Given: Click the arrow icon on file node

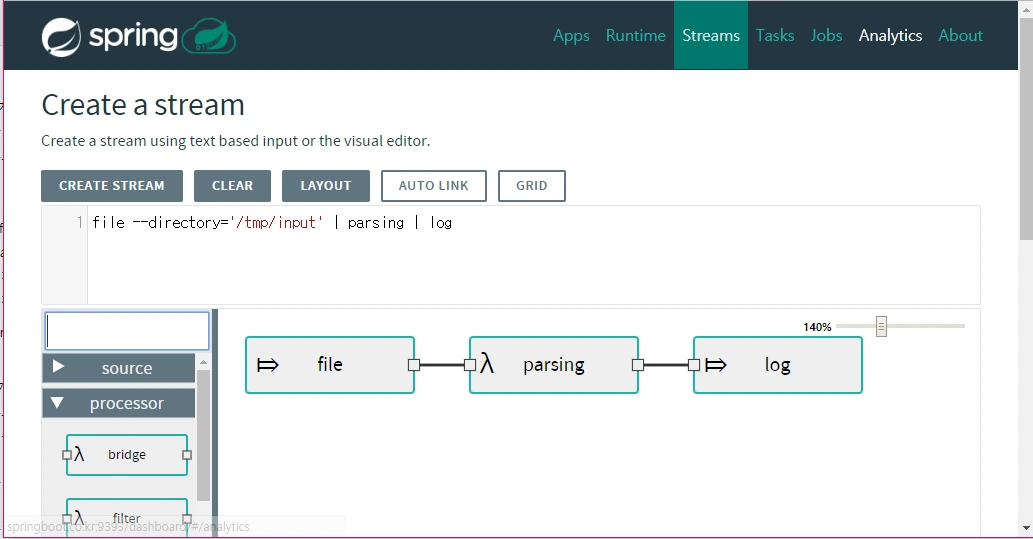Looking at the screenshot, I should coord(267,364).
